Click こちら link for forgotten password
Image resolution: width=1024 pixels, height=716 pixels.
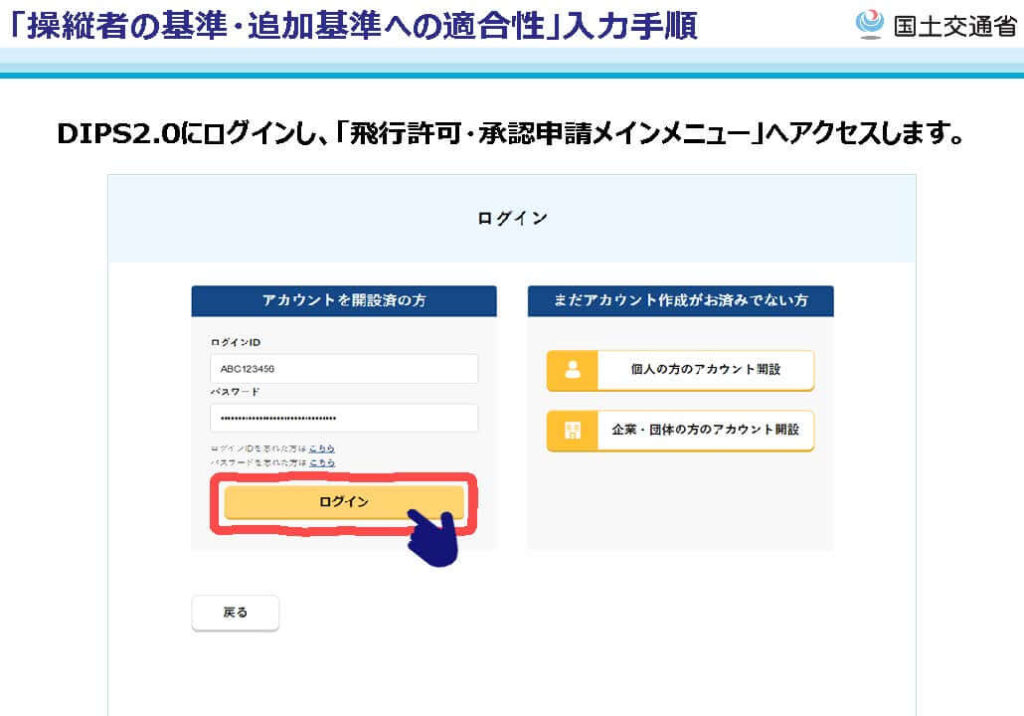[323, 462]
